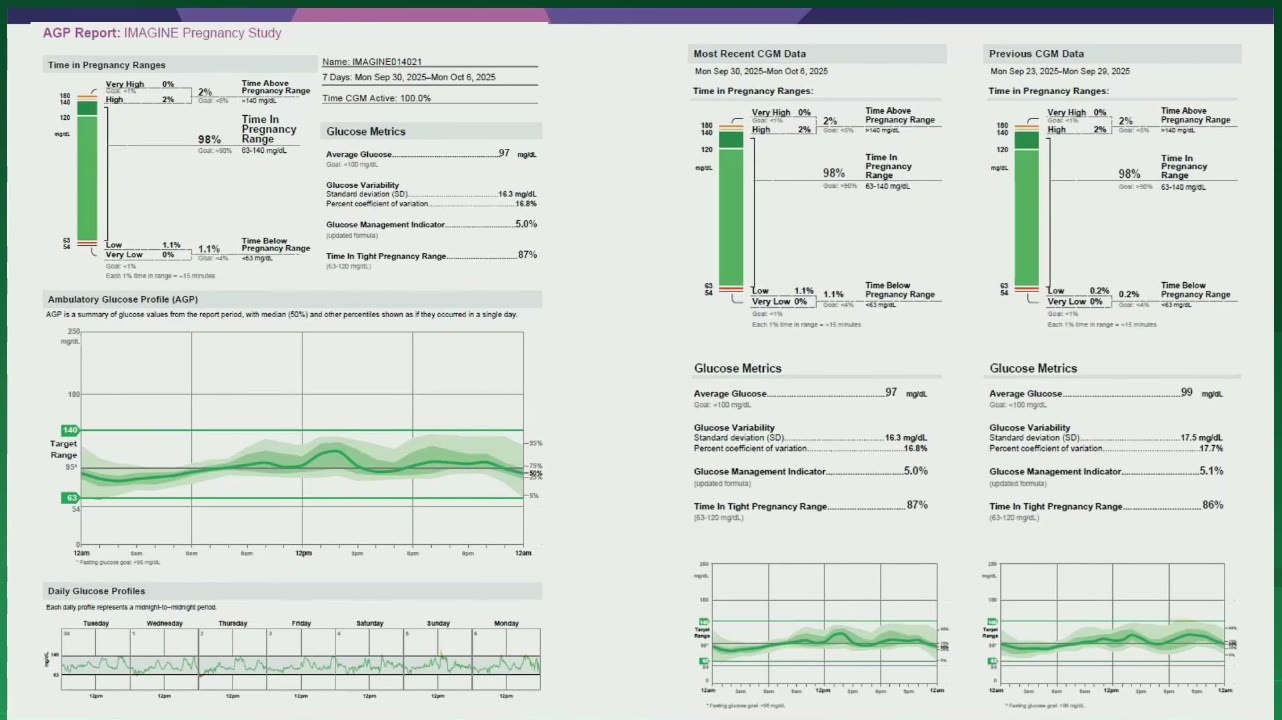Select the Tuesday daily glucose profile
The image size is (1282, 720).
[x=96, y=659]
